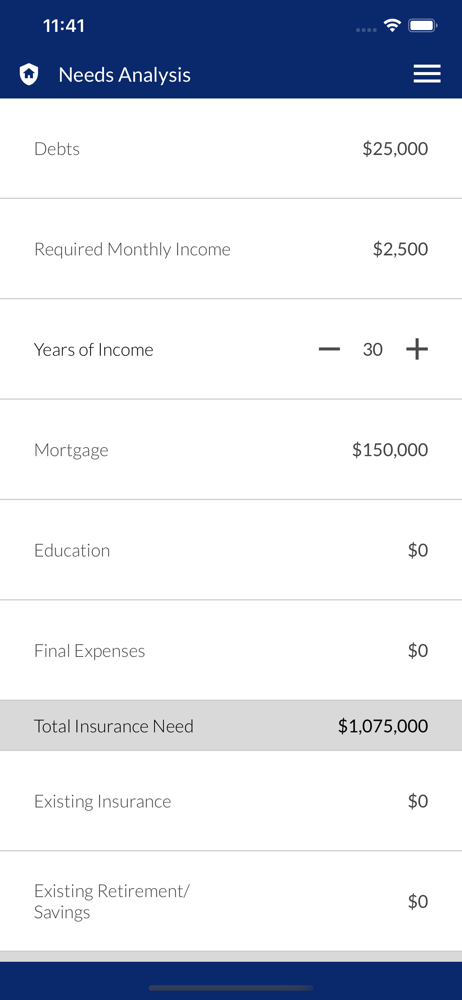
Task: Tap the Mortgage row label
Action: click(71, 450)
